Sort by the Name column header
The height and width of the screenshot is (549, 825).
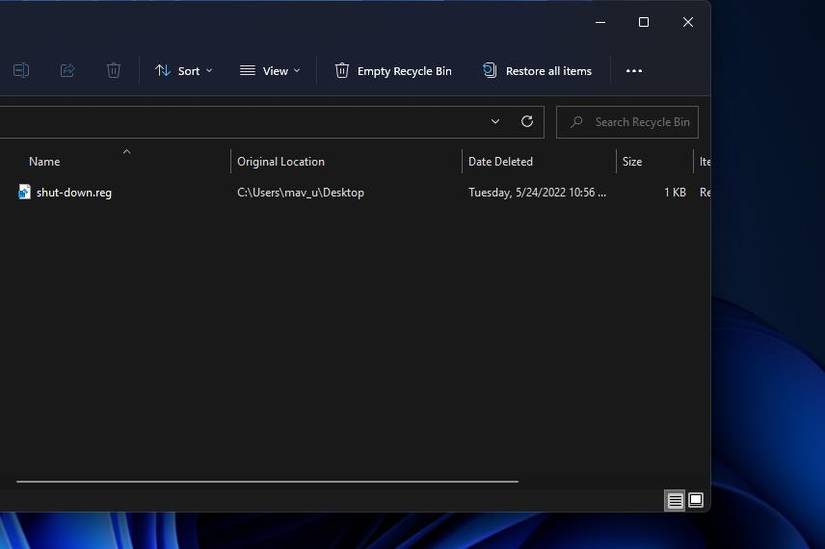coord(45,162)
